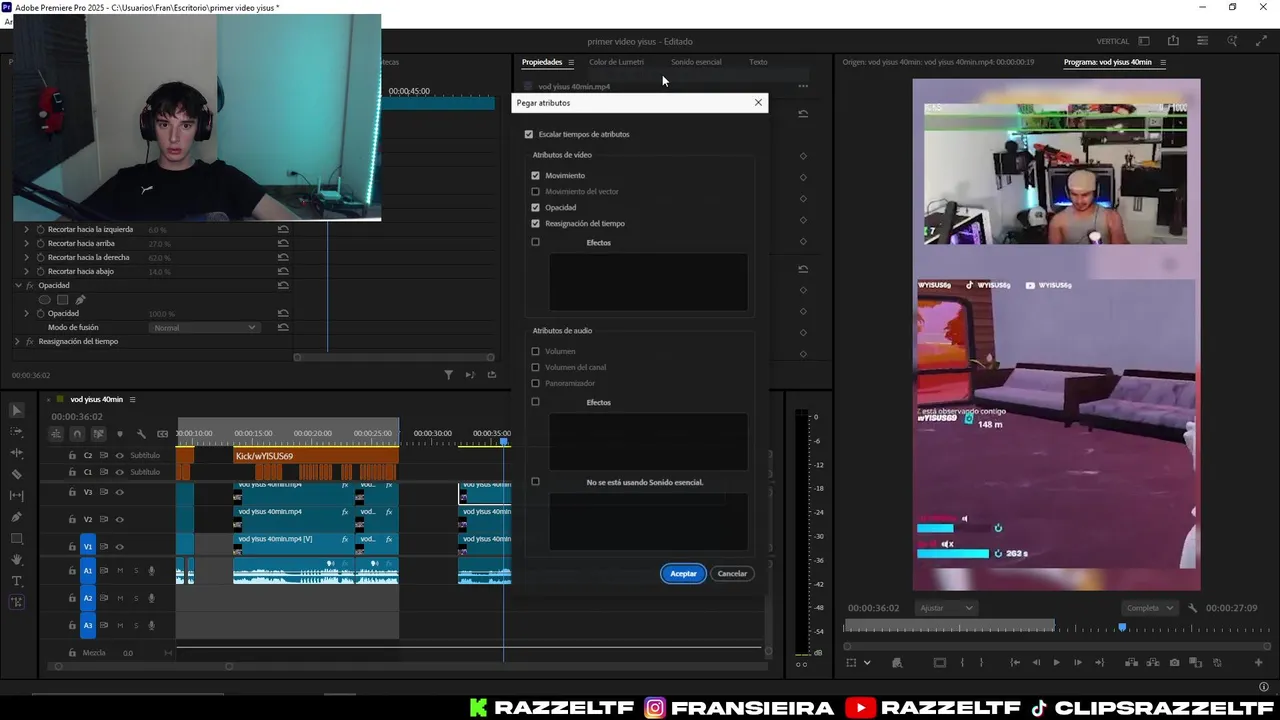
Task: Click the Lift button in Program monitor
Action: [x=1131, y=663]
